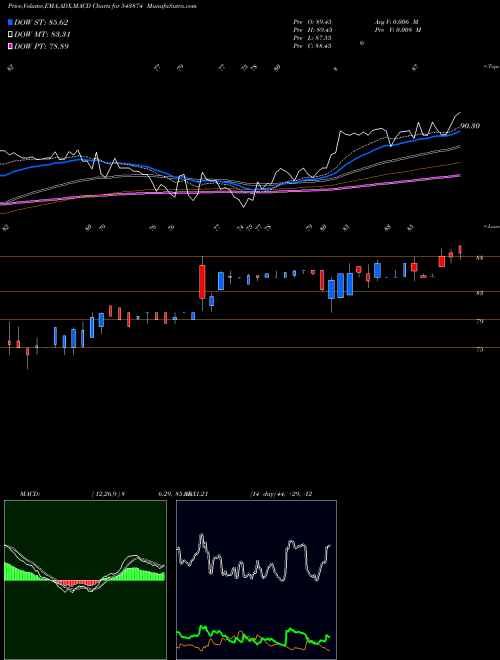The image size is (500, 660).
Task: Select the 'DOW ST: 85.62' label
Action: pyautogui.click(x=41, y=22)
